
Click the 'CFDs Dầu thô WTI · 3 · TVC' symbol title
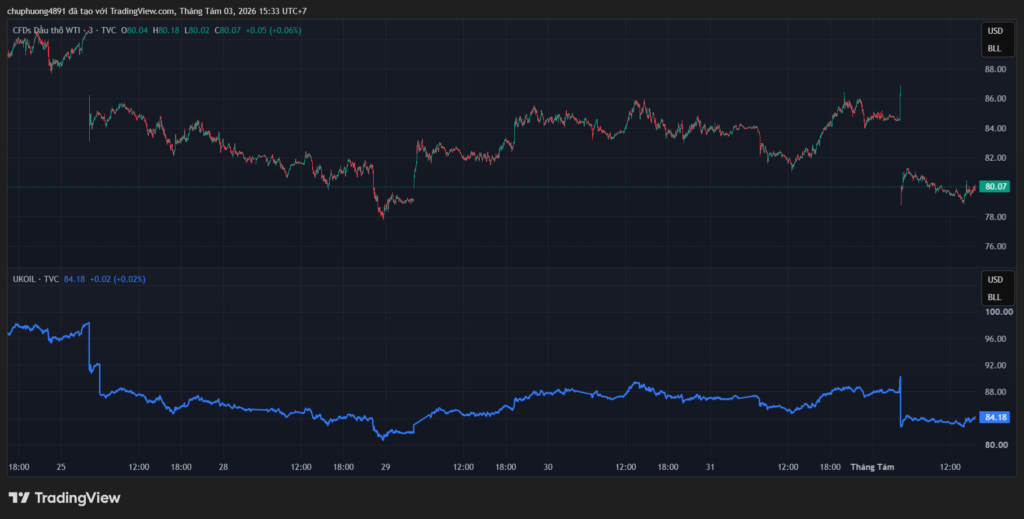pos(65,30)
